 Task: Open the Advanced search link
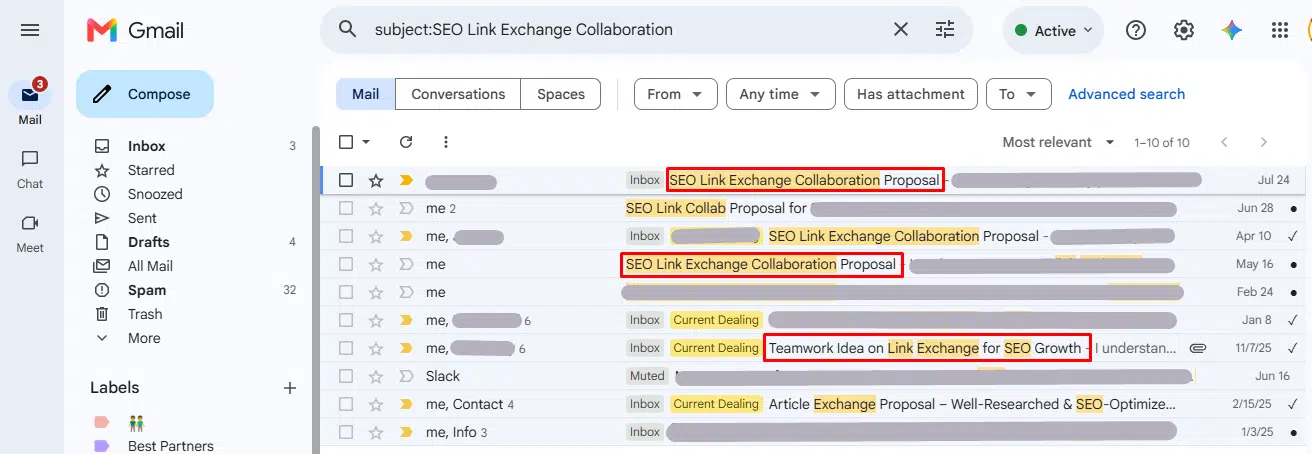[1126, 94]
